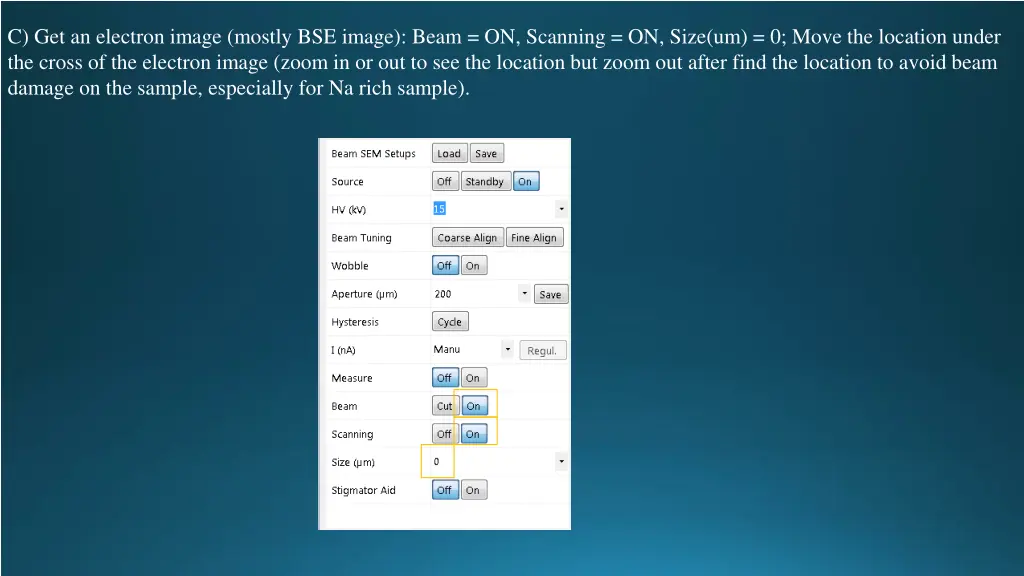Click Load for Beam SEM Setups
The image size is (1024, 576).
pos(449,153)
